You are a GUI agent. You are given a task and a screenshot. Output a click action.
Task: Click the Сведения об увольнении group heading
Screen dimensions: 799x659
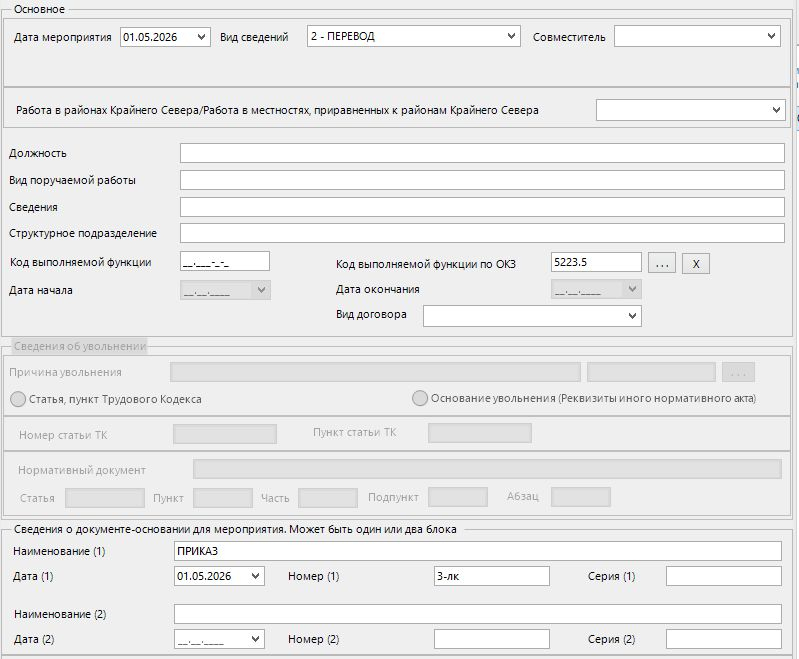tap(80, 346)
